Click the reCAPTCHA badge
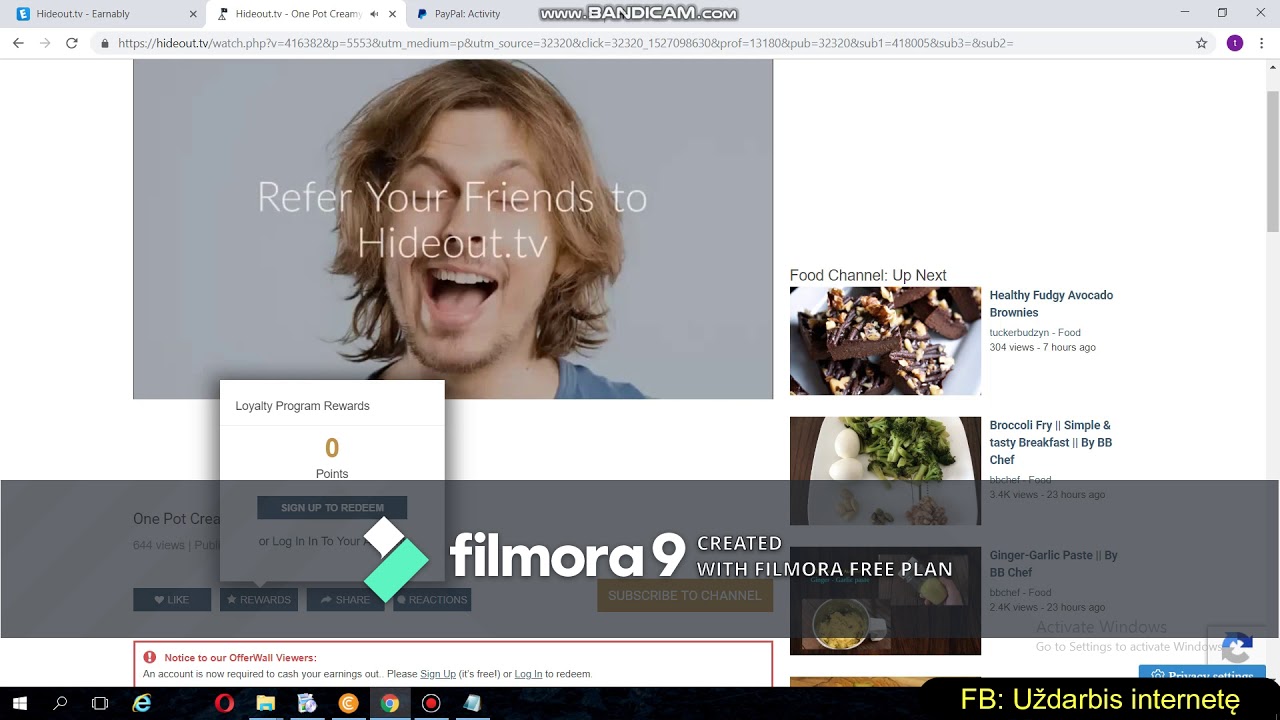This screenshot has width=1280, height=720. pos(1237,648)
